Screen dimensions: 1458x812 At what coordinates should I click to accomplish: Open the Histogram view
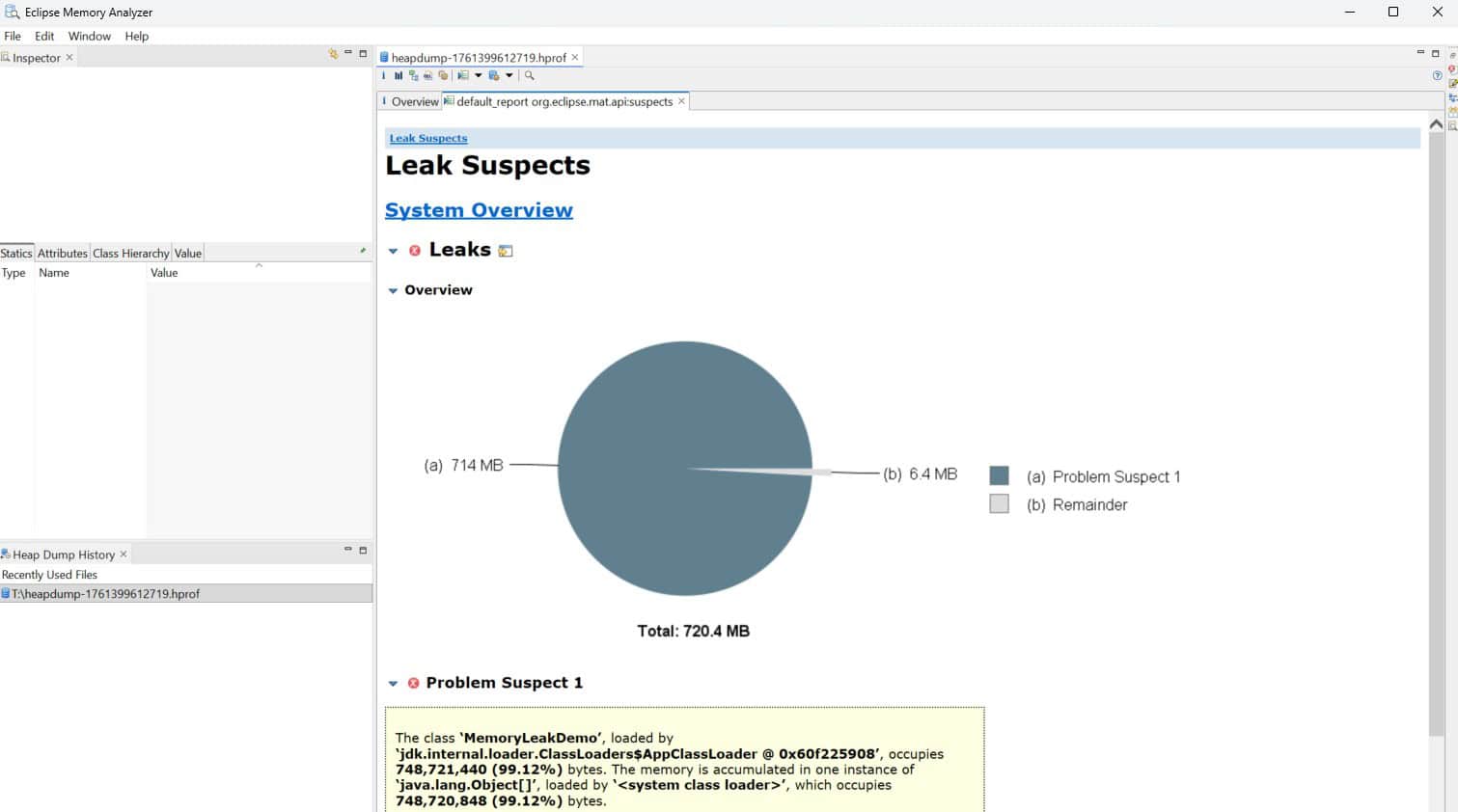399,75
